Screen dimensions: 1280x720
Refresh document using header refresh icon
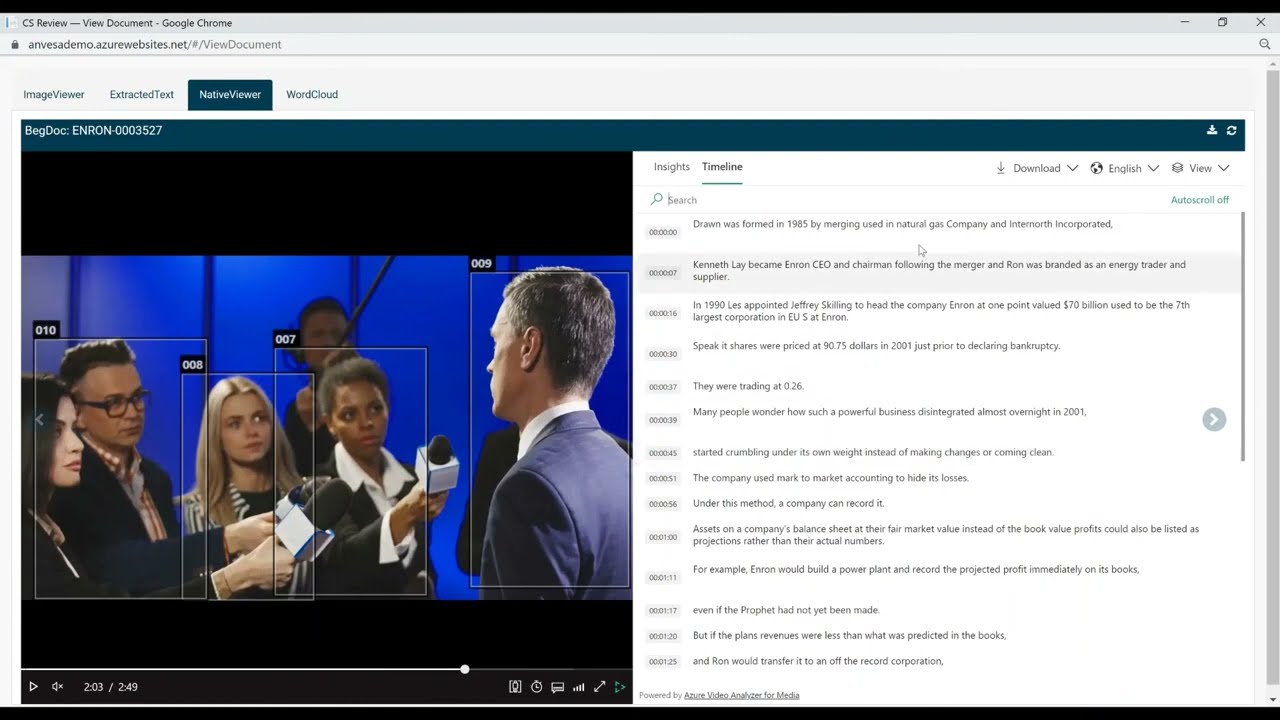point(1231,130)
